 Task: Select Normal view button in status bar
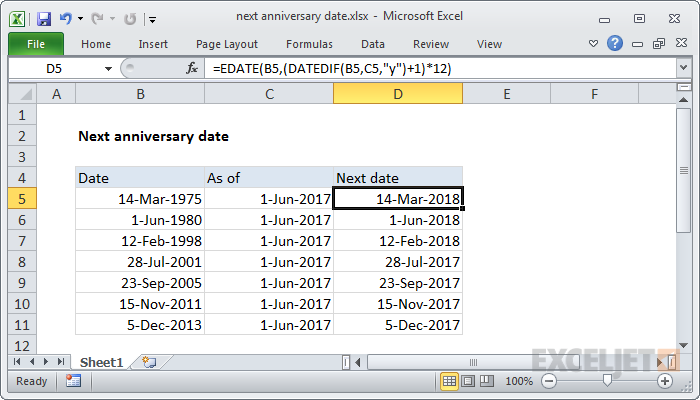click(x=450, y=381)
